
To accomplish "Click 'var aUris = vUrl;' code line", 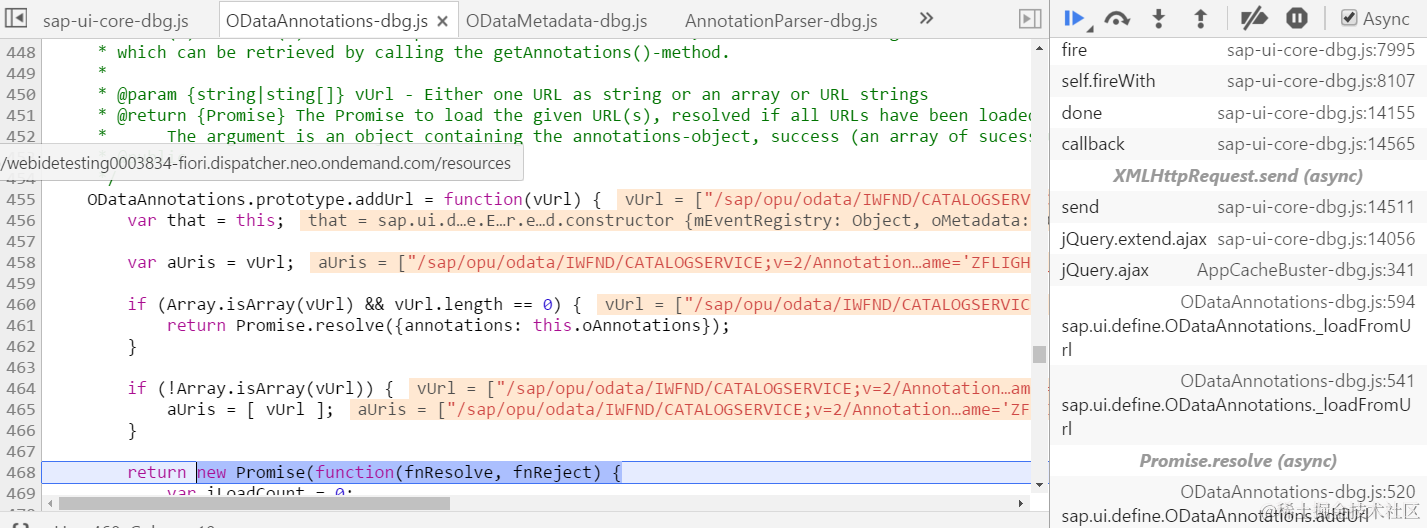I will [210, 262].
